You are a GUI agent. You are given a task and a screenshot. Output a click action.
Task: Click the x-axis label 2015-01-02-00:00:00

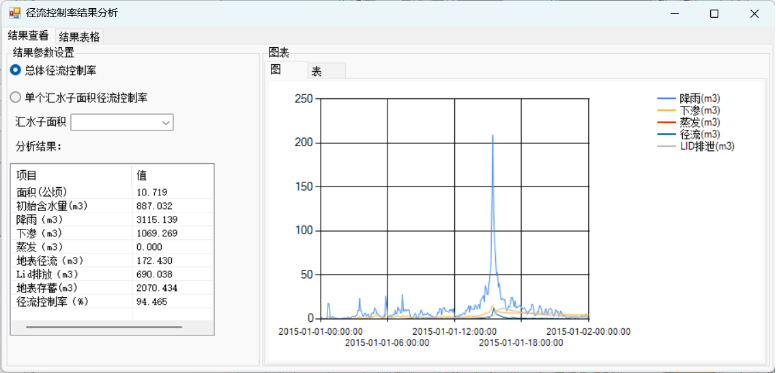click(588, 331)
